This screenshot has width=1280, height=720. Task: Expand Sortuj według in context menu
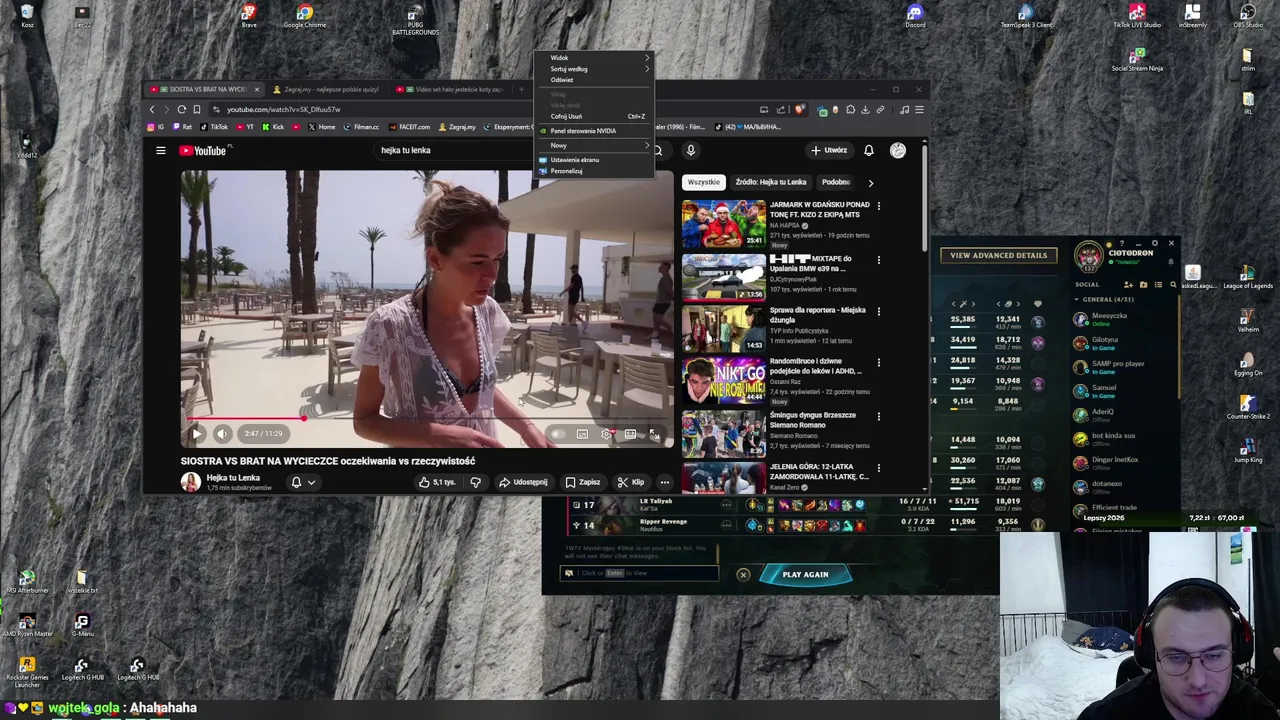click(594, 69)
